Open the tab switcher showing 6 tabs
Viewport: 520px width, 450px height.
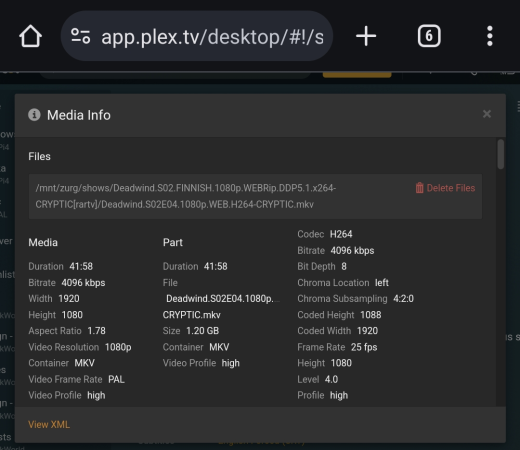tap(429, 36)
